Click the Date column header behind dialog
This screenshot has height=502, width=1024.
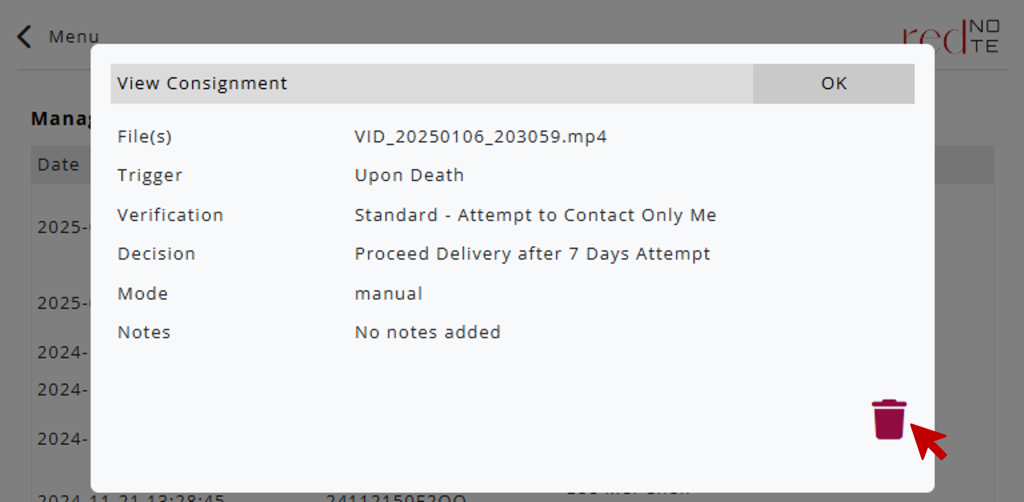click(58, 164)
